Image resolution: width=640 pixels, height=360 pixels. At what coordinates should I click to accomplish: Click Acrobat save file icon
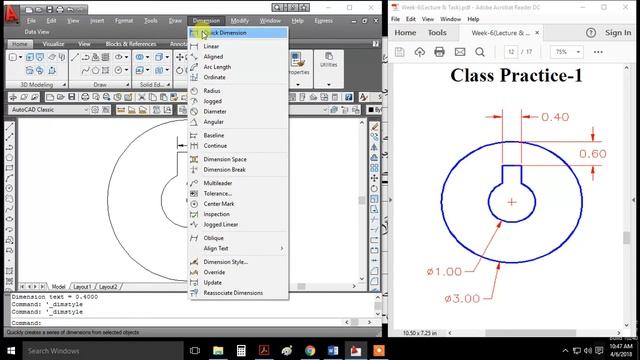tap(400, 52)
